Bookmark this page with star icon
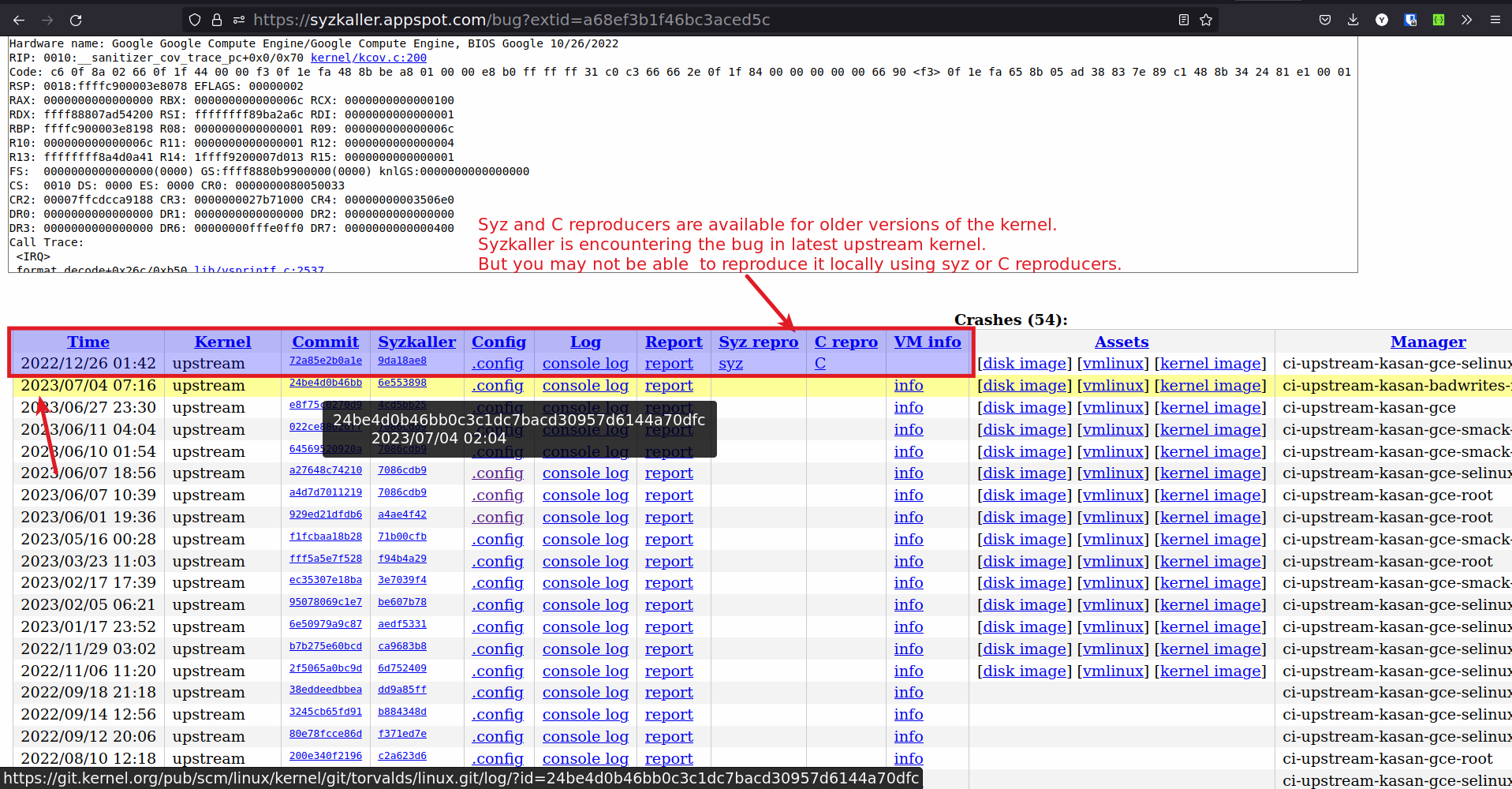1512x789 pixels. (1206, 20)
